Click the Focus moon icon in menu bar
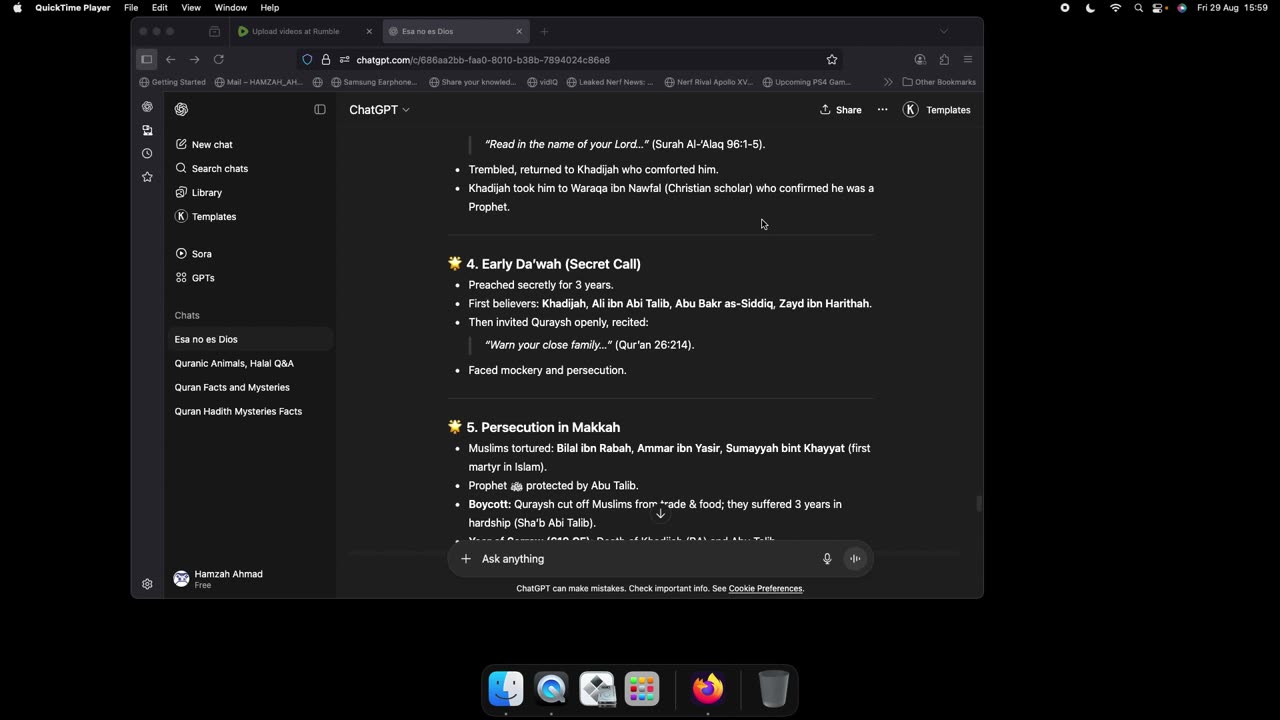Screen dimensions: 1280x720 (x=1091, y=7)
